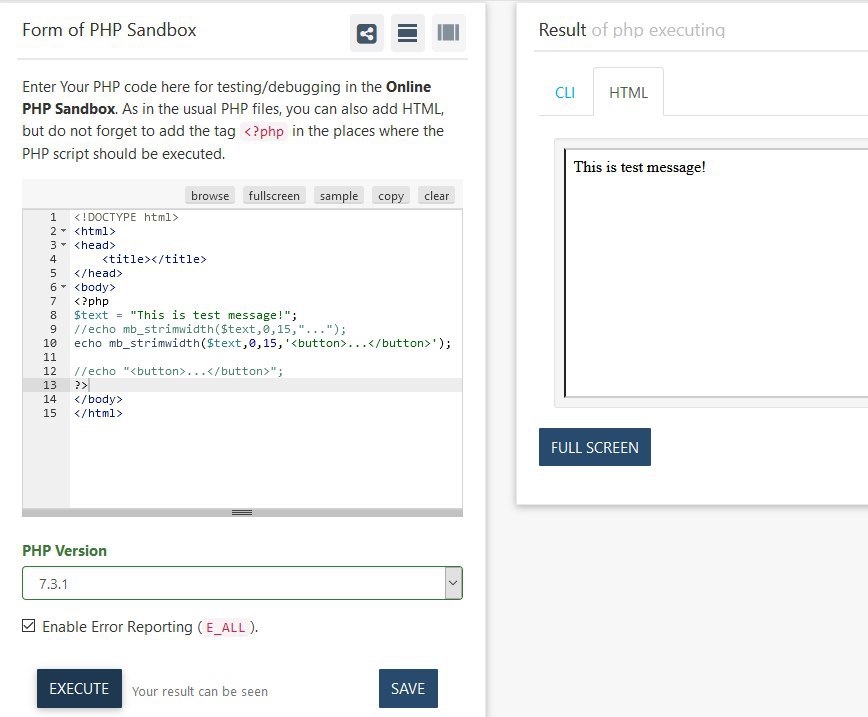Image resolution: width=868 pixels, height=717 pixels.
Task: Collapse the body tag fold arrow on line 6
Action: (x=63, y=287)
